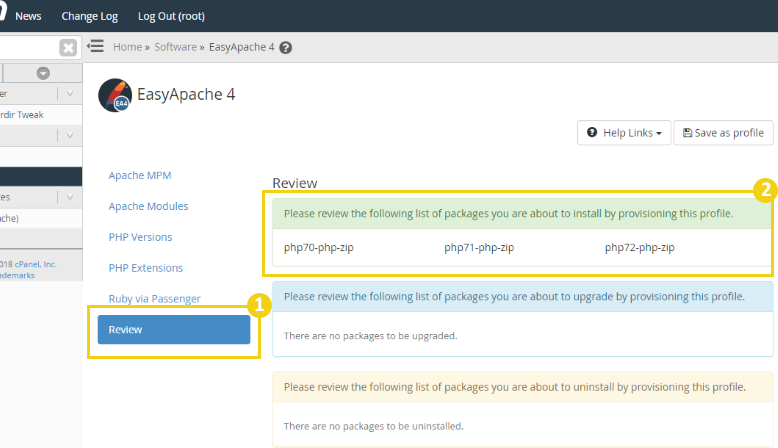The width and height of the screenshot is (778, 448).
Task: Clear the sidebar search box
Action: pos(68,48)
